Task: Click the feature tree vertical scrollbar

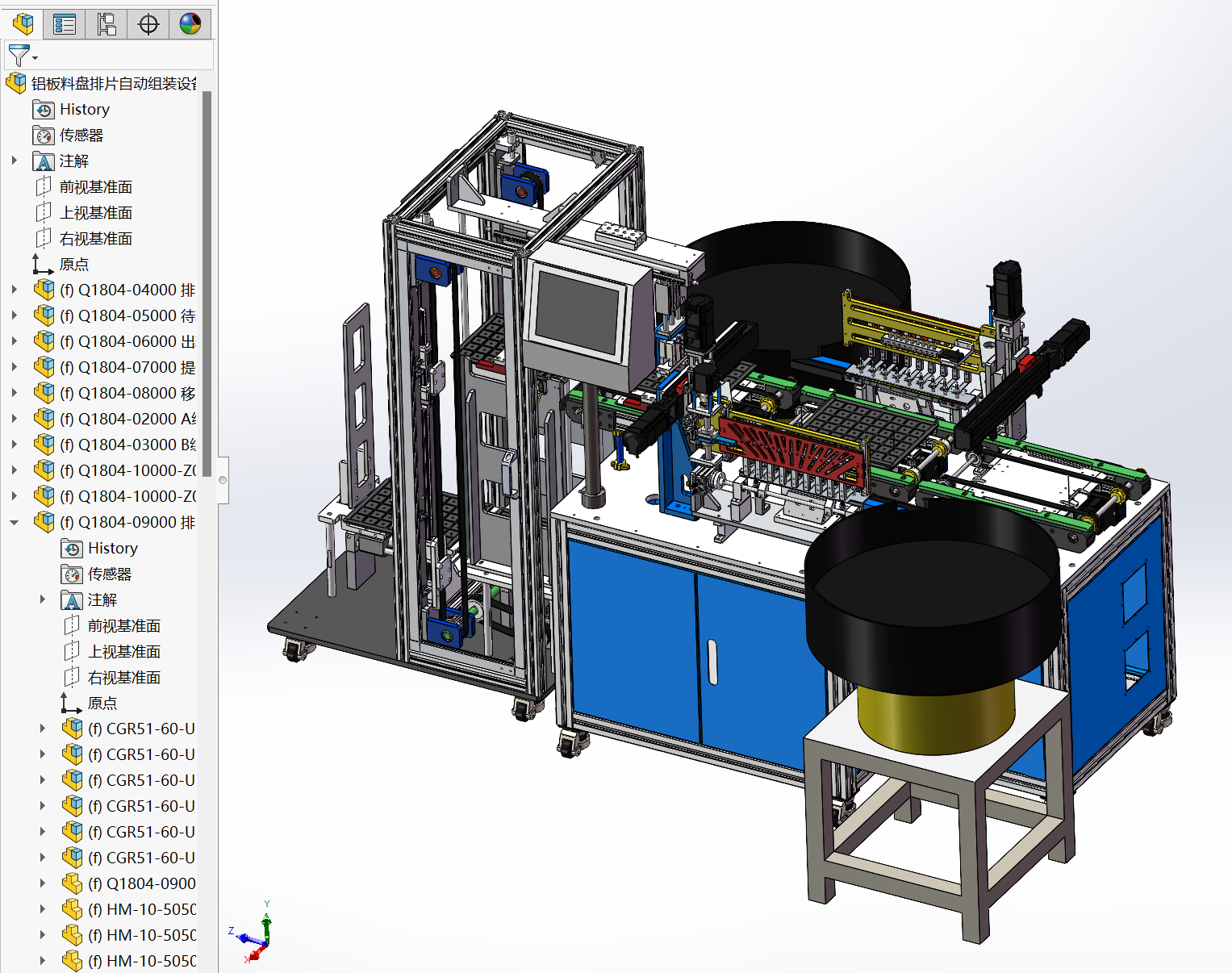Action: [x=207, y=282]
